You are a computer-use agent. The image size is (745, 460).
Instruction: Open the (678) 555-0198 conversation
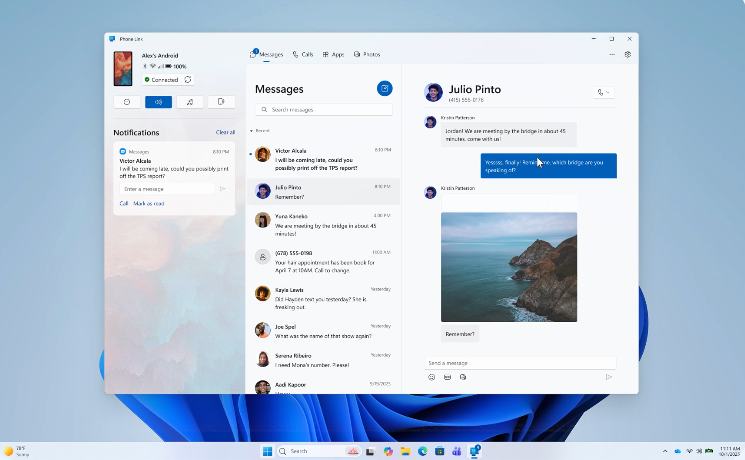(323, 261)
